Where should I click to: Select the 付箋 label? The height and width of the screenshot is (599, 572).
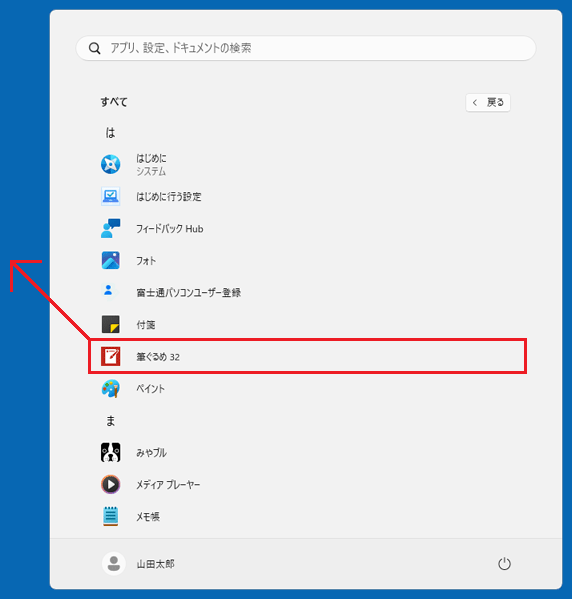(x=146, y=325)
